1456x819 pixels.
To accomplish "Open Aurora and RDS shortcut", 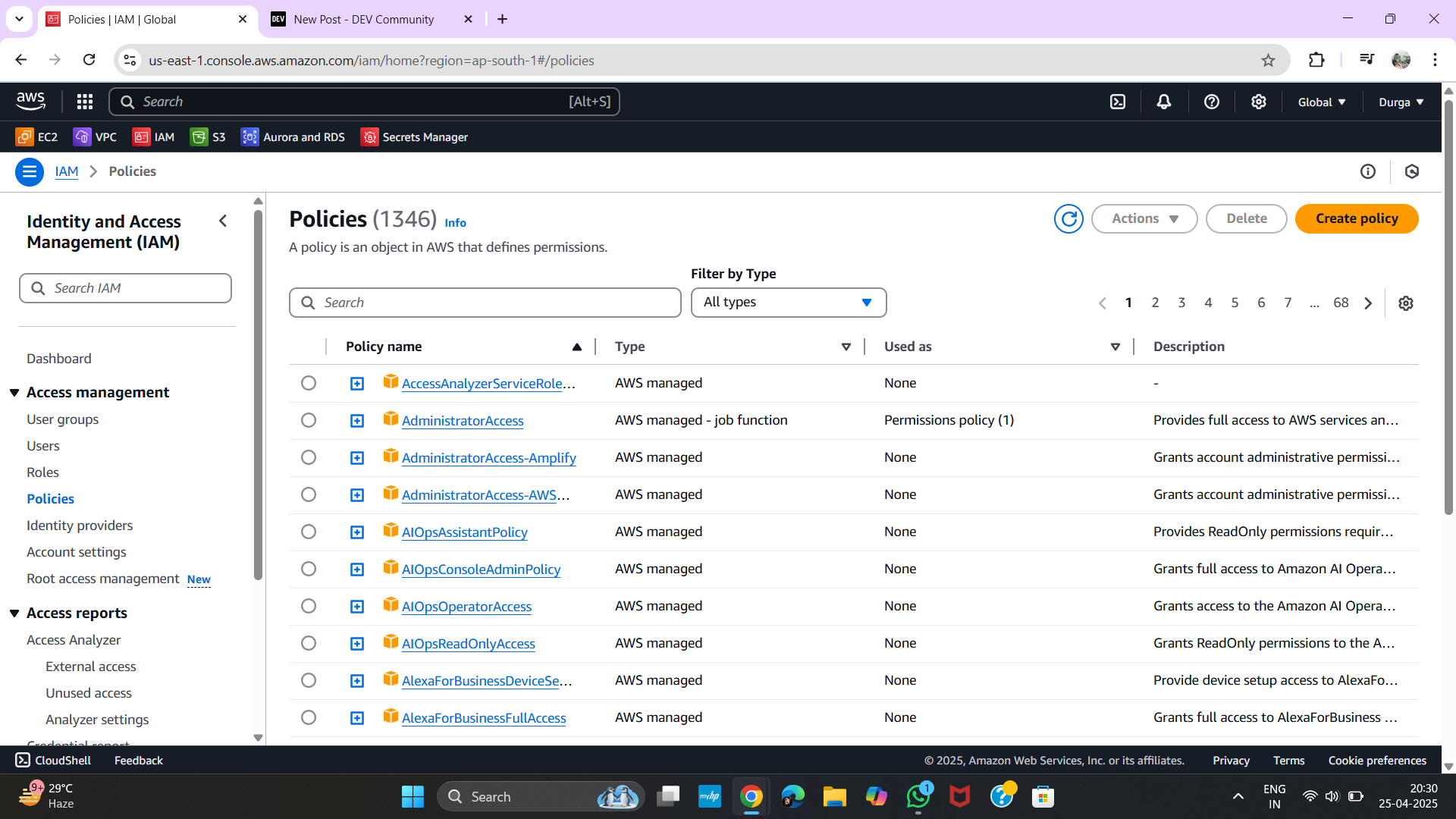I will [293, 137].
